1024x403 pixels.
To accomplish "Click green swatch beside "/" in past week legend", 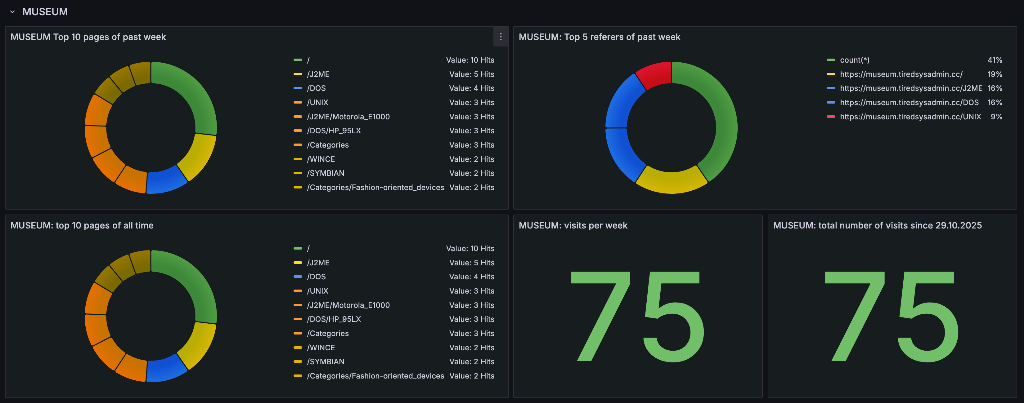I will [297, 60].
